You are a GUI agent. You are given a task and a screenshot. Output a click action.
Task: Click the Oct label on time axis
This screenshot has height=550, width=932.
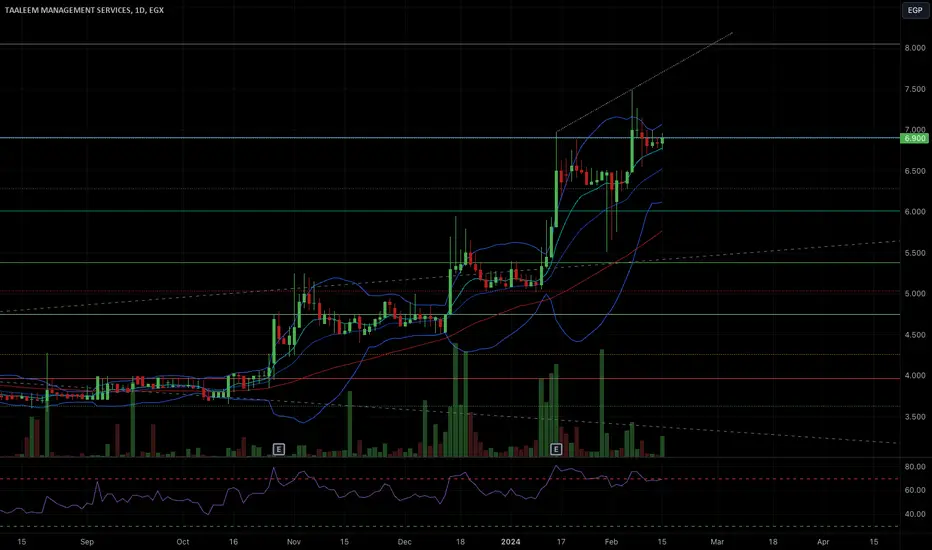pos(182,542)
